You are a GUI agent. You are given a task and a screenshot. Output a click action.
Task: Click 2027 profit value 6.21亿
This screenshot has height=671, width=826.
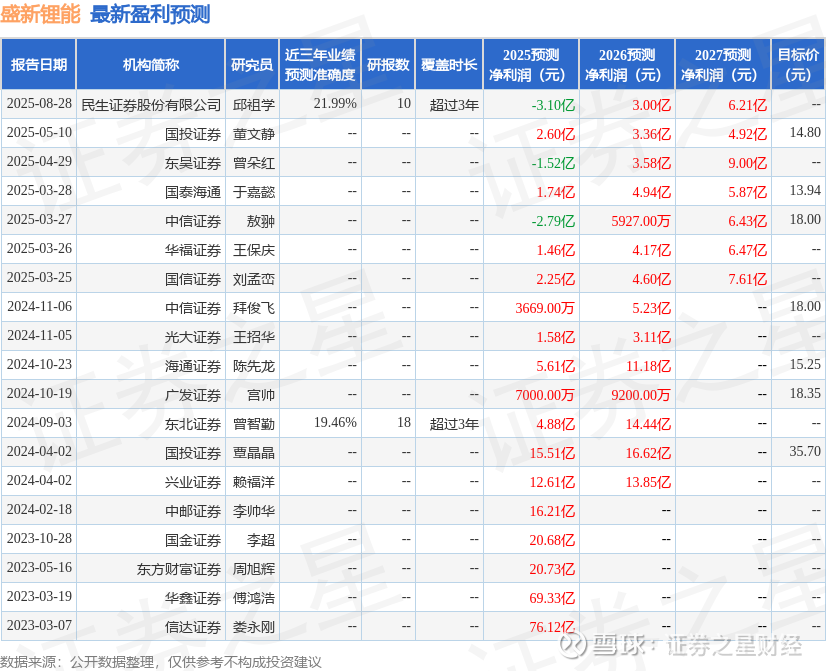[747, 105]
